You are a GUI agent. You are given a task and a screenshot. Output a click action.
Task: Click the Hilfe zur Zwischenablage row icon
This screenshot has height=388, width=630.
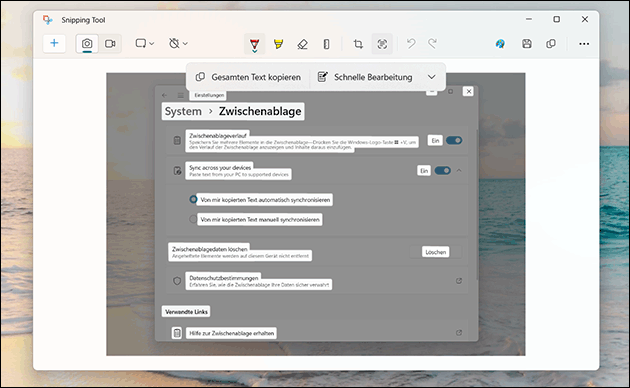coord(177,333)
